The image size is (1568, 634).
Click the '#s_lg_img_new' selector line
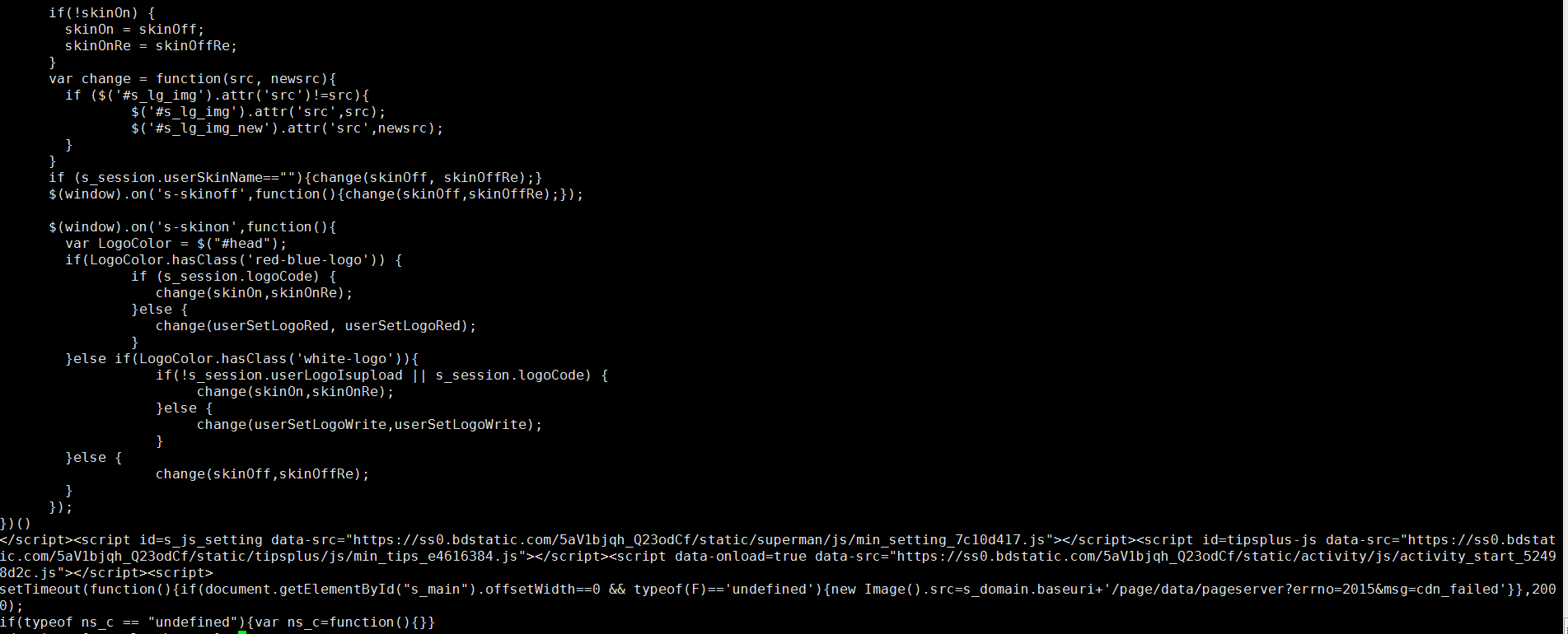click(287, 128)
